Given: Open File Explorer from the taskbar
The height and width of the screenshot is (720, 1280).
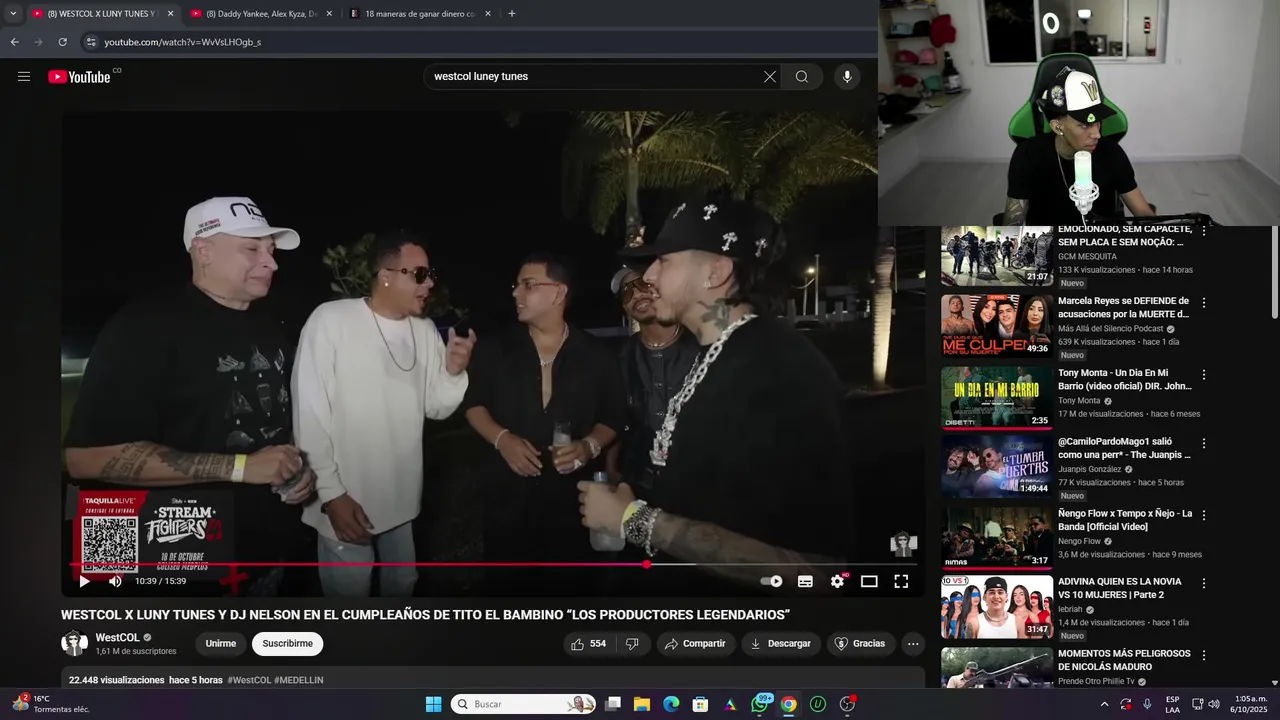Looking at the screenshot, I should 642,704.
